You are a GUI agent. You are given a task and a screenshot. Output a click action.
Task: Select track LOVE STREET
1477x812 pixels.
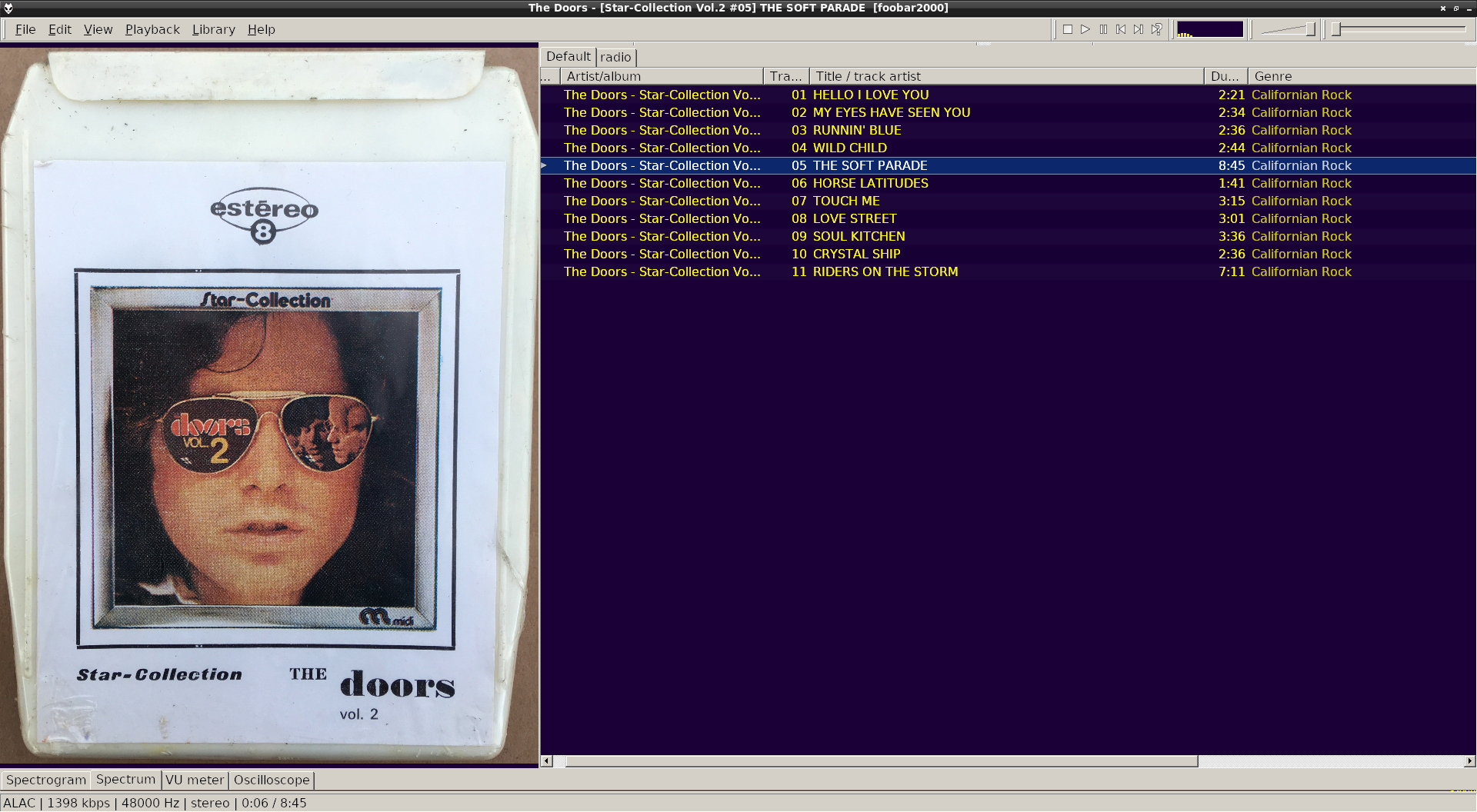(x=1008, y=218)
